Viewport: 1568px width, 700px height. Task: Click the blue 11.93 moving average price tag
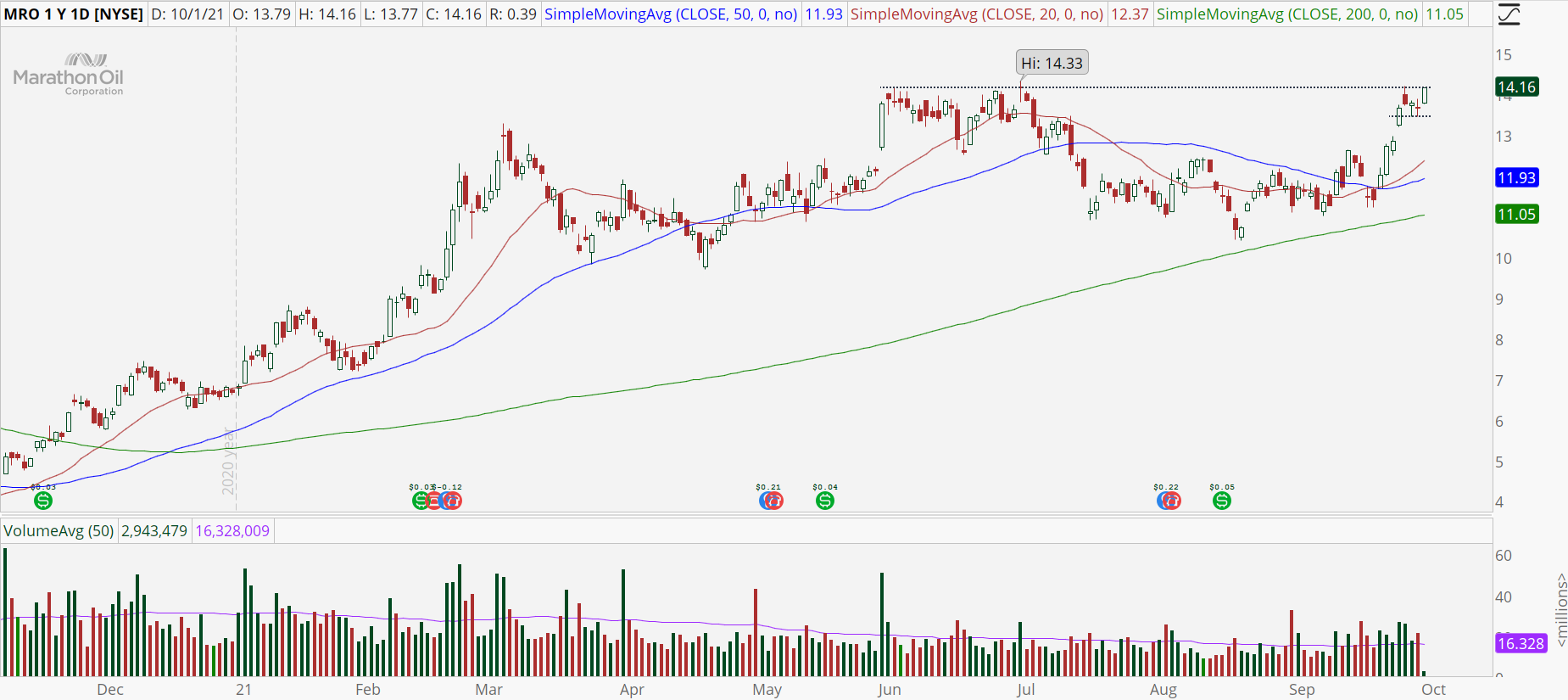[x=1516, y=178]
